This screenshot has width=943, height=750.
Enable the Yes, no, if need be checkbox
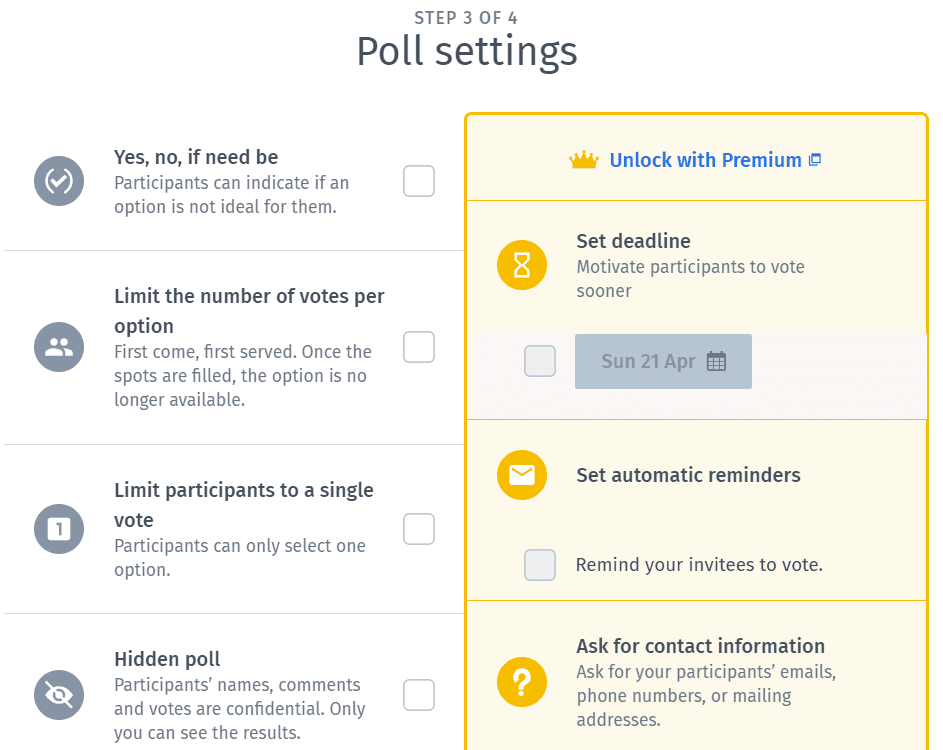tap(419, 181)
